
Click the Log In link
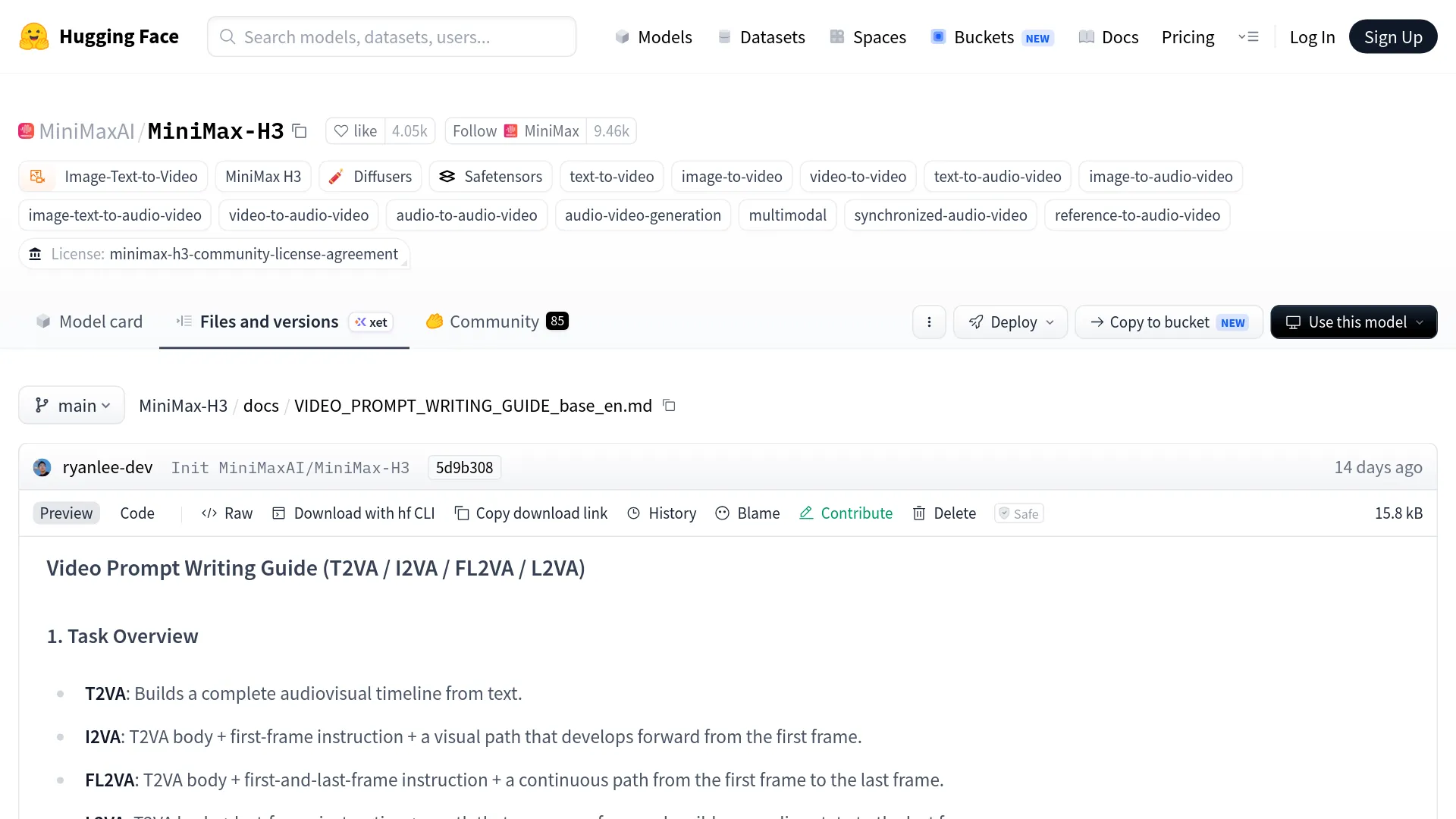tap(1312, 36)
